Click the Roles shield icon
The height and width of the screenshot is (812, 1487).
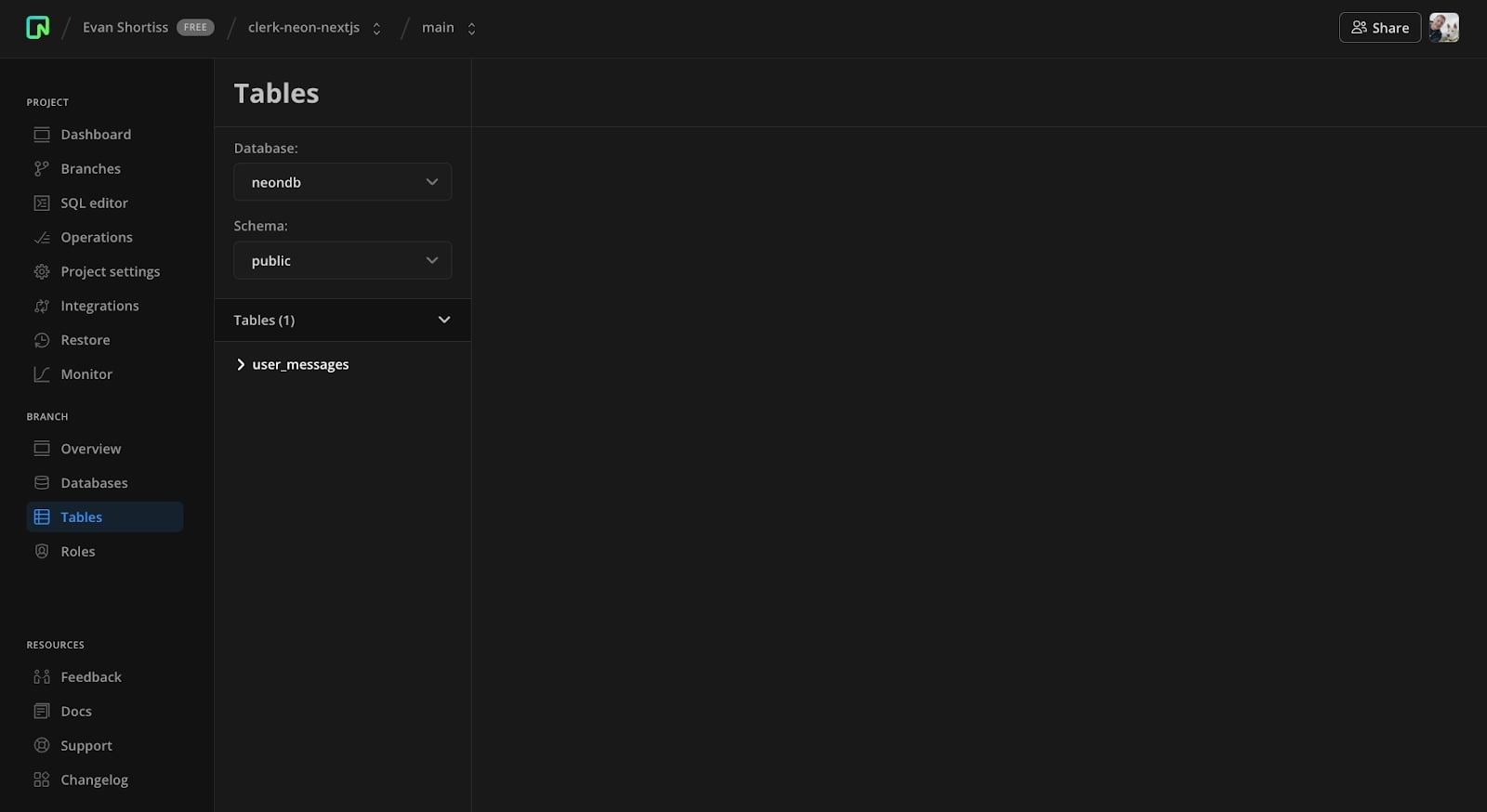(42, 552)
